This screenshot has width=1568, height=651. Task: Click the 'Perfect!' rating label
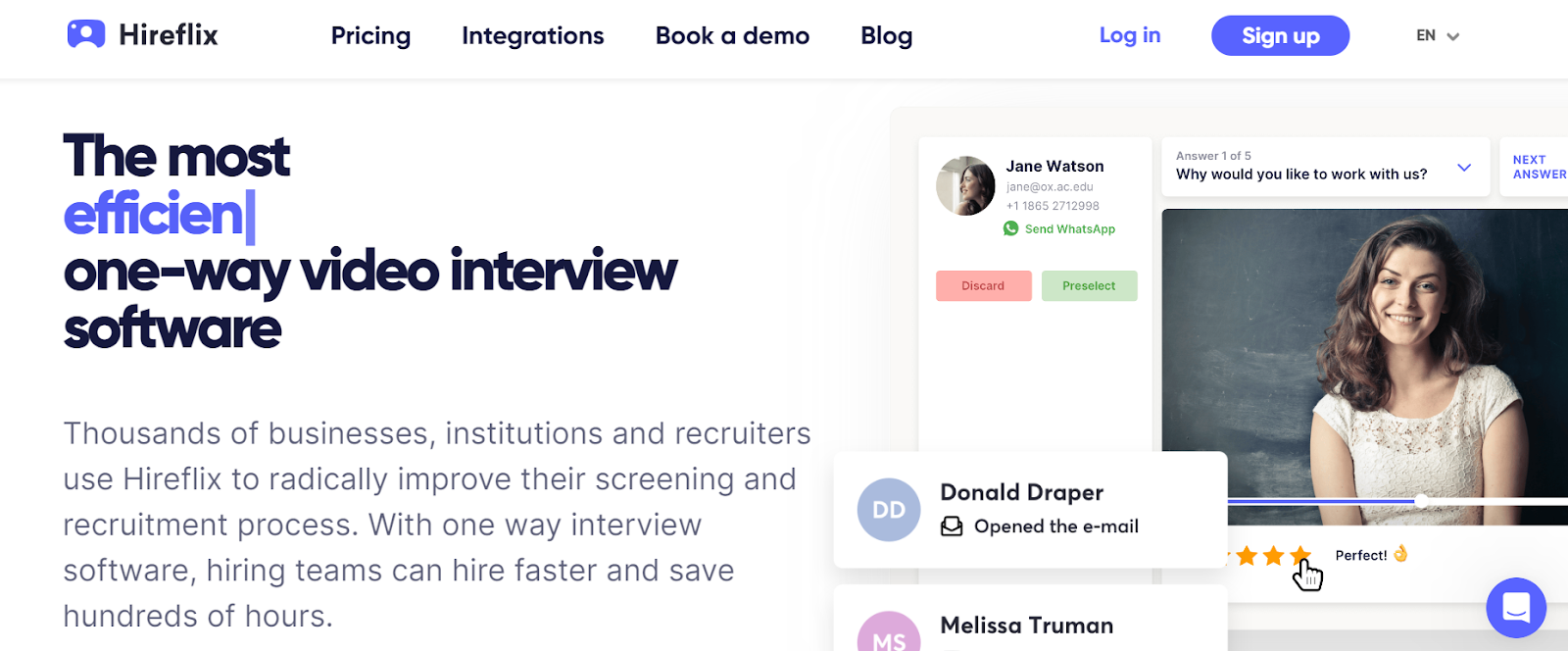(x=1361, y=555)
